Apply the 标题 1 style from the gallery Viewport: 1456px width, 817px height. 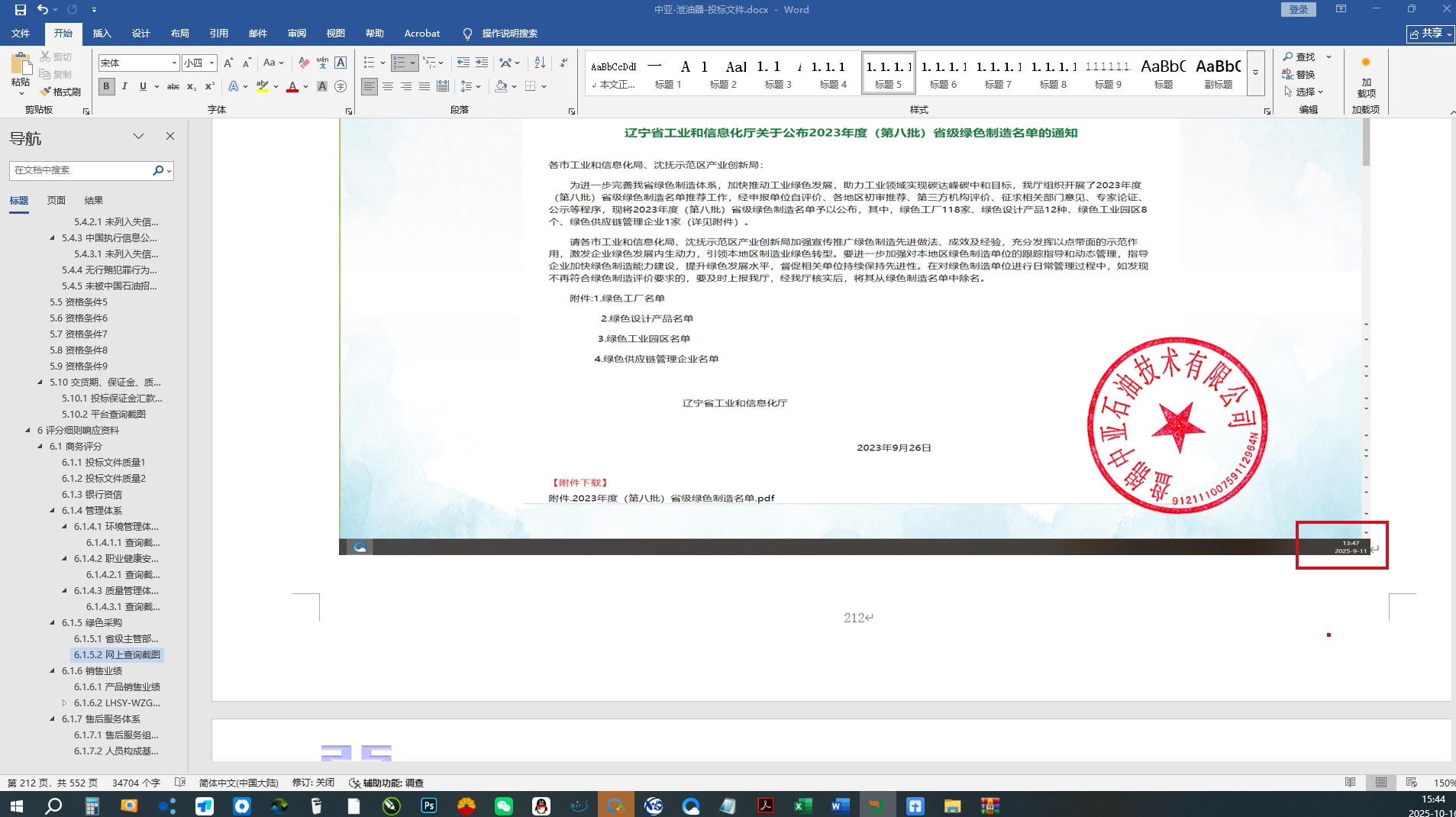tap(667, 73)
